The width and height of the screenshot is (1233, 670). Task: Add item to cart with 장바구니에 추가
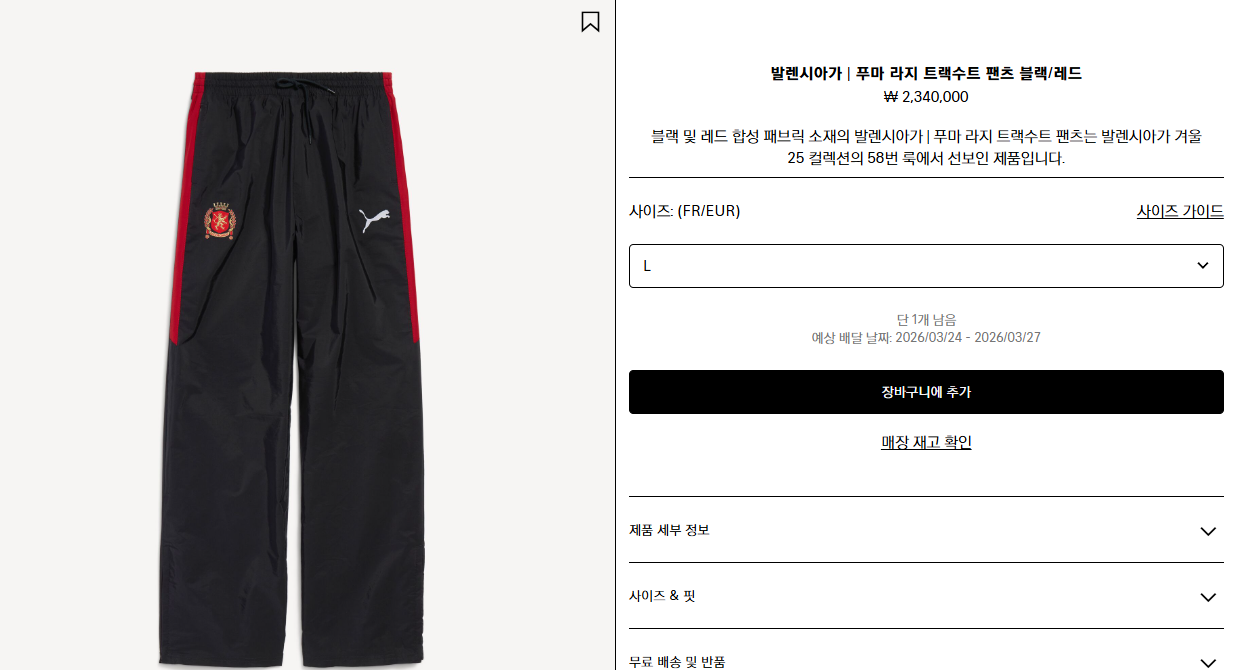point(926,392)
